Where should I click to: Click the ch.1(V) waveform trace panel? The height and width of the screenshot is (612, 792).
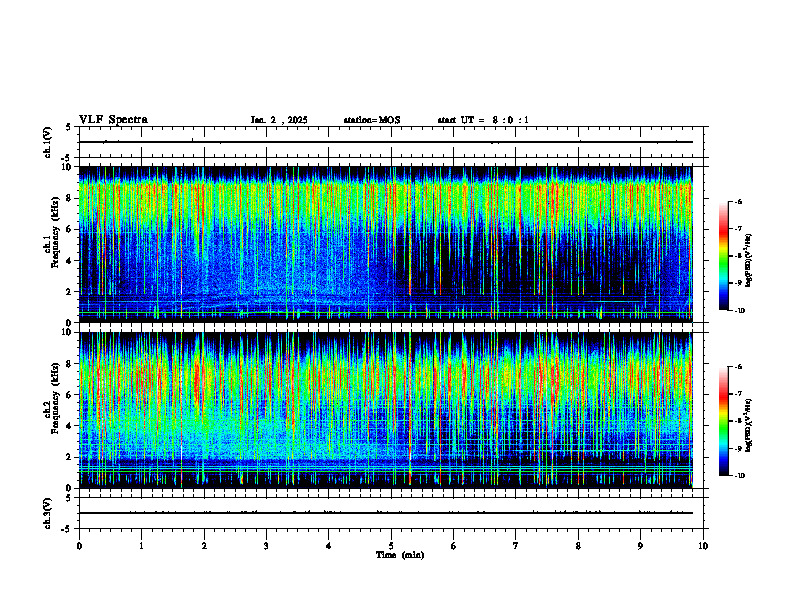click(x=391, y=142)
